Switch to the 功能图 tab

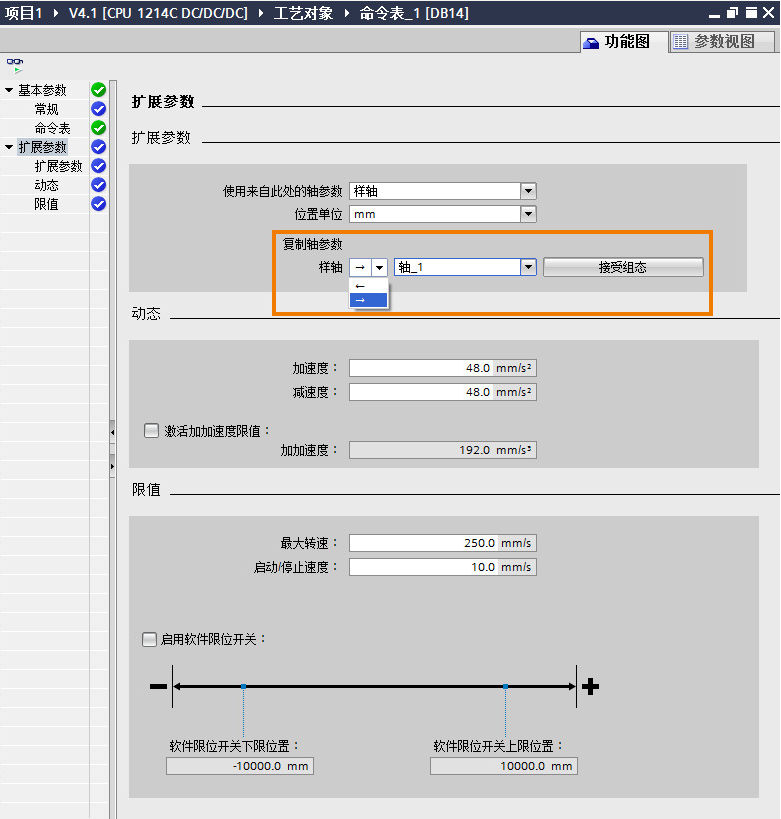click(617, 42)
